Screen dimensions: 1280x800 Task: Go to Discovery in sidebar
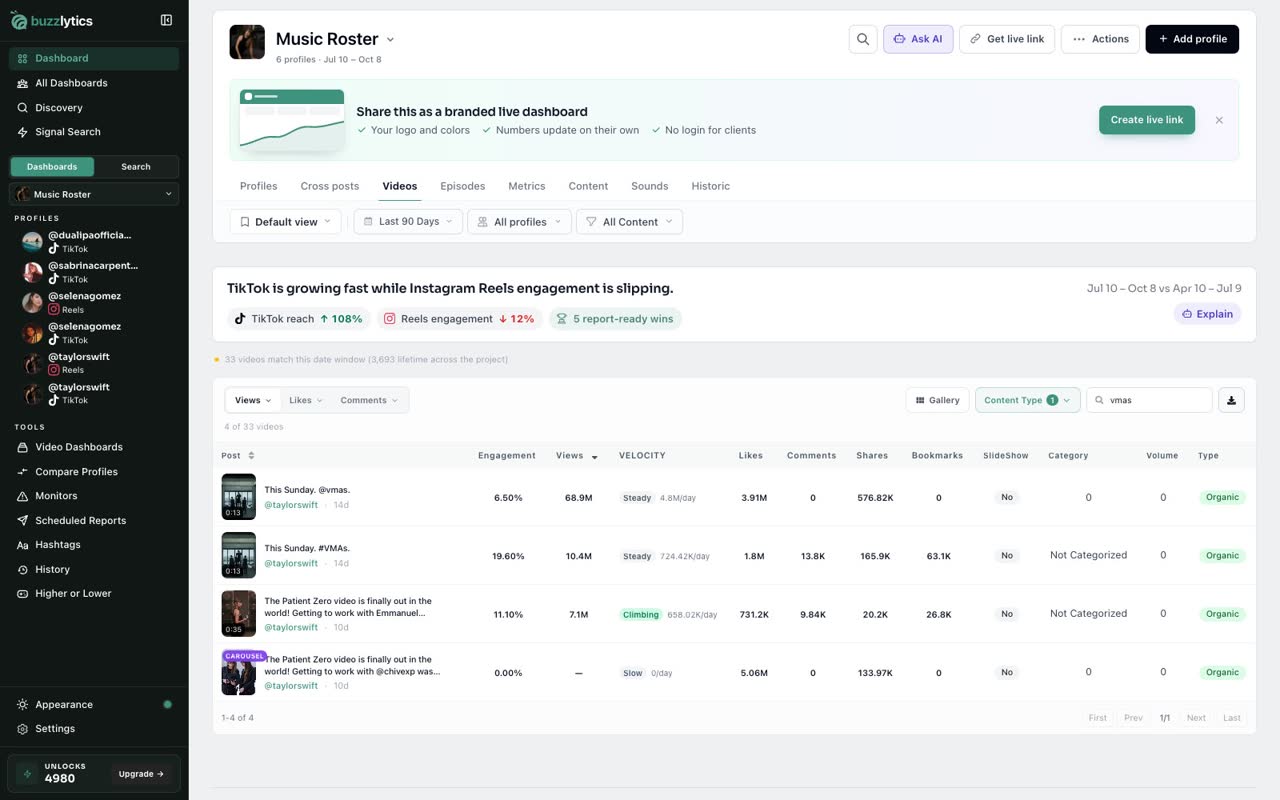94,108
